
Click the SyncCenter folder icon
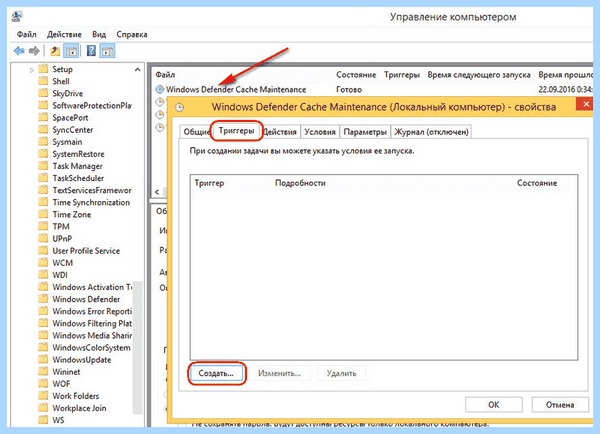point(43,130)
